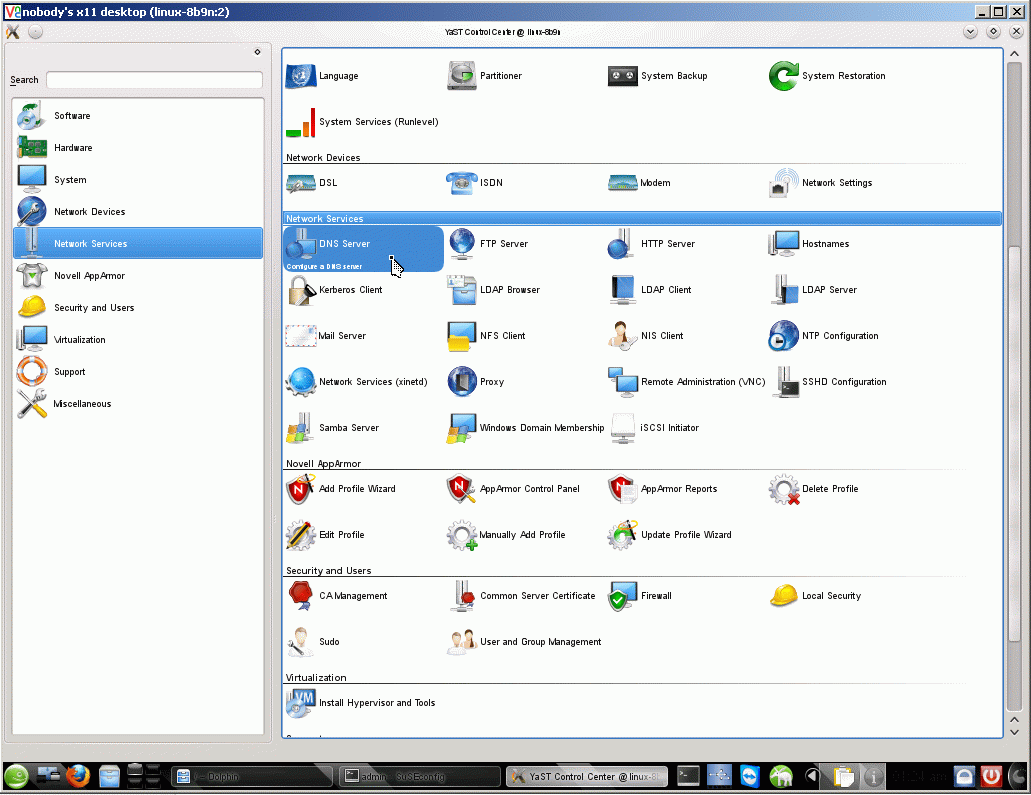Open Install Hypervisor and Tools
Image resolution: width=1031 pixels, height=795 pixels.
[360, 704]
